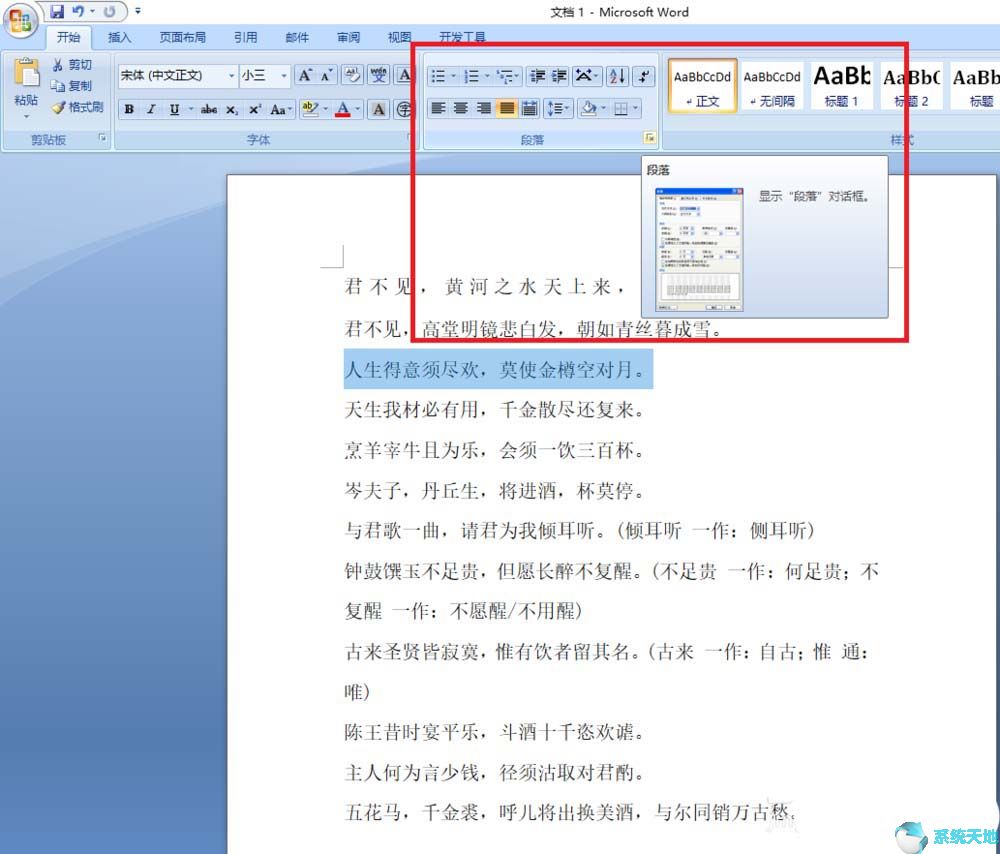The image size is (1000, 854).
Task: Open the 开始 ribbon tab
Action: (x=68, y=37)
